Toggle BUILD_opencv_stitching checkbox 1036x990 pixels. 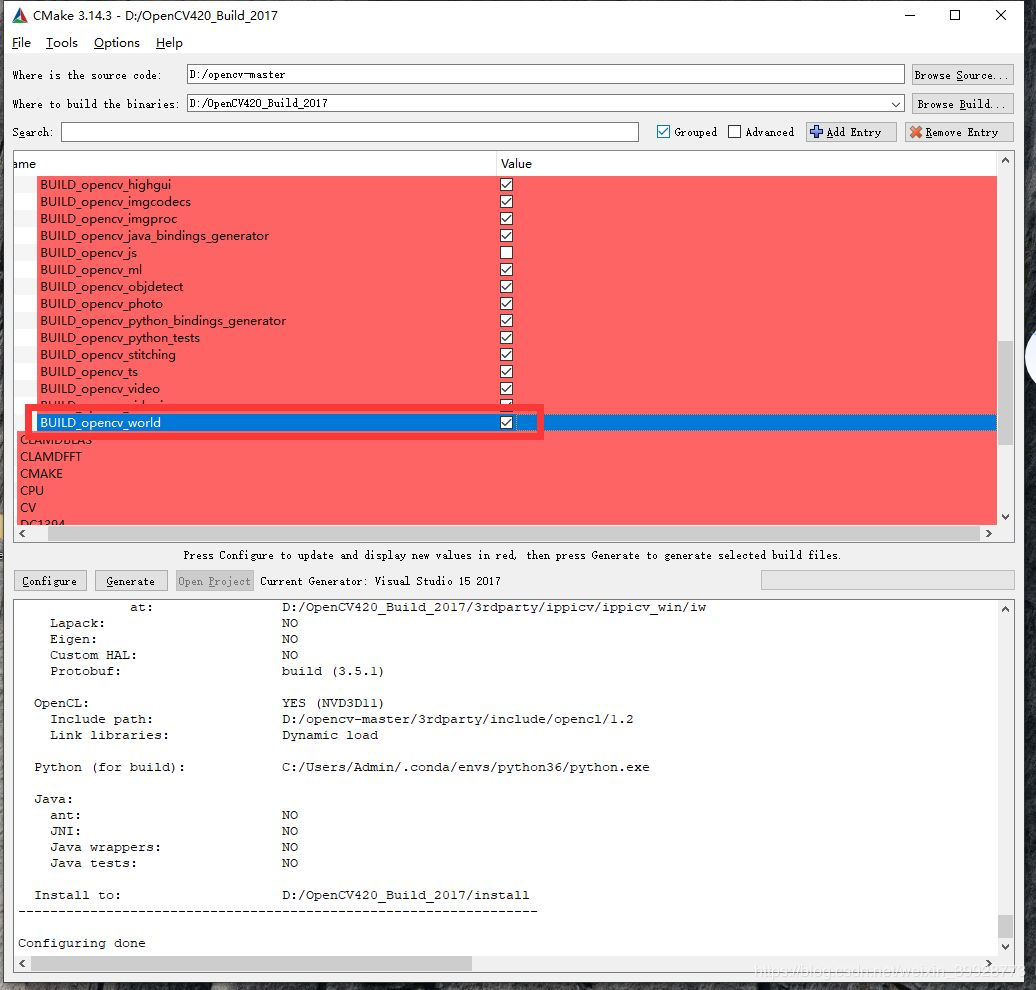point(506,355)
